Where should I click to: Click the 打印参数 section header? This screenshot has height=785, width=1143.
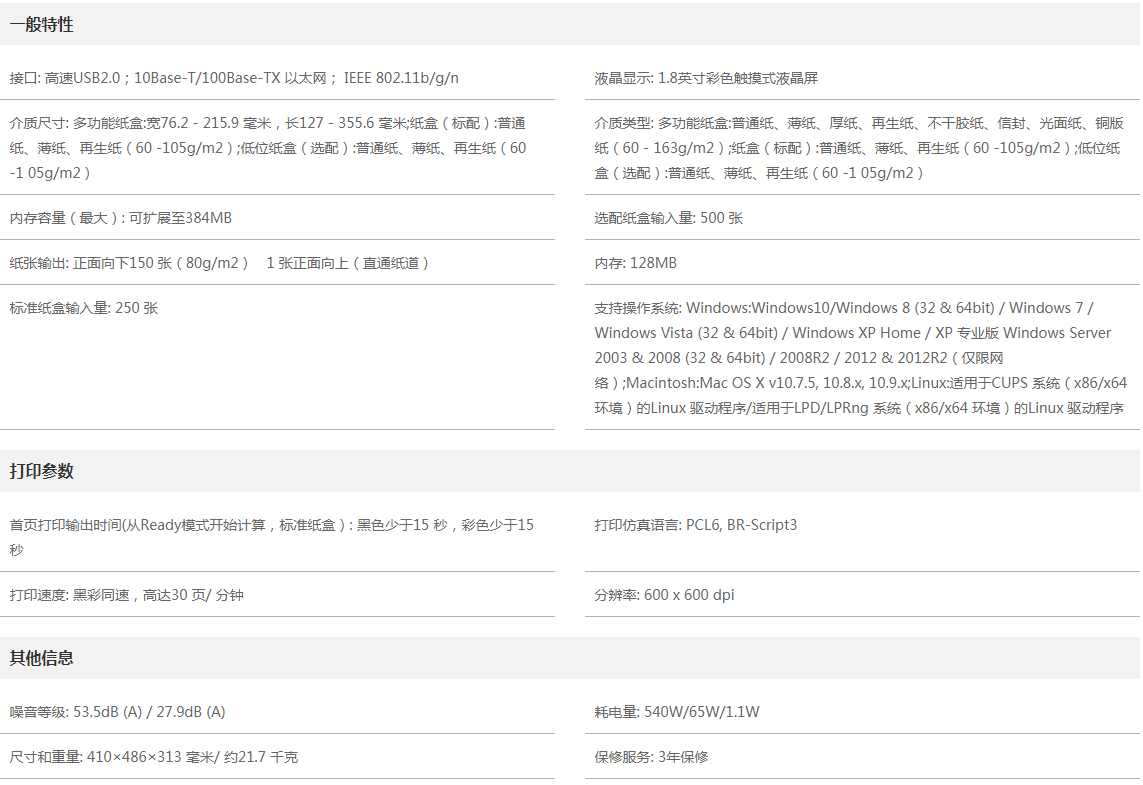tap(42, 471)
